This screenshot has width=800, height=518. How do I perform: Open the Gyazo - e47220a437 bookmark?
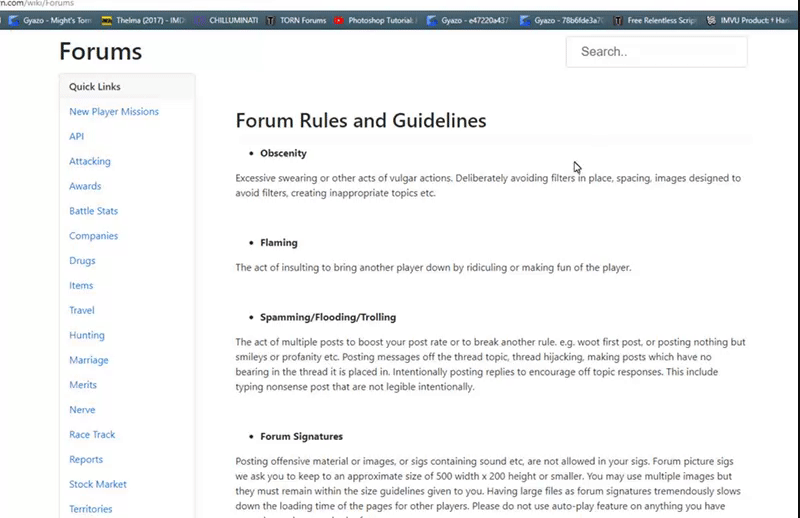coord(468,20)
